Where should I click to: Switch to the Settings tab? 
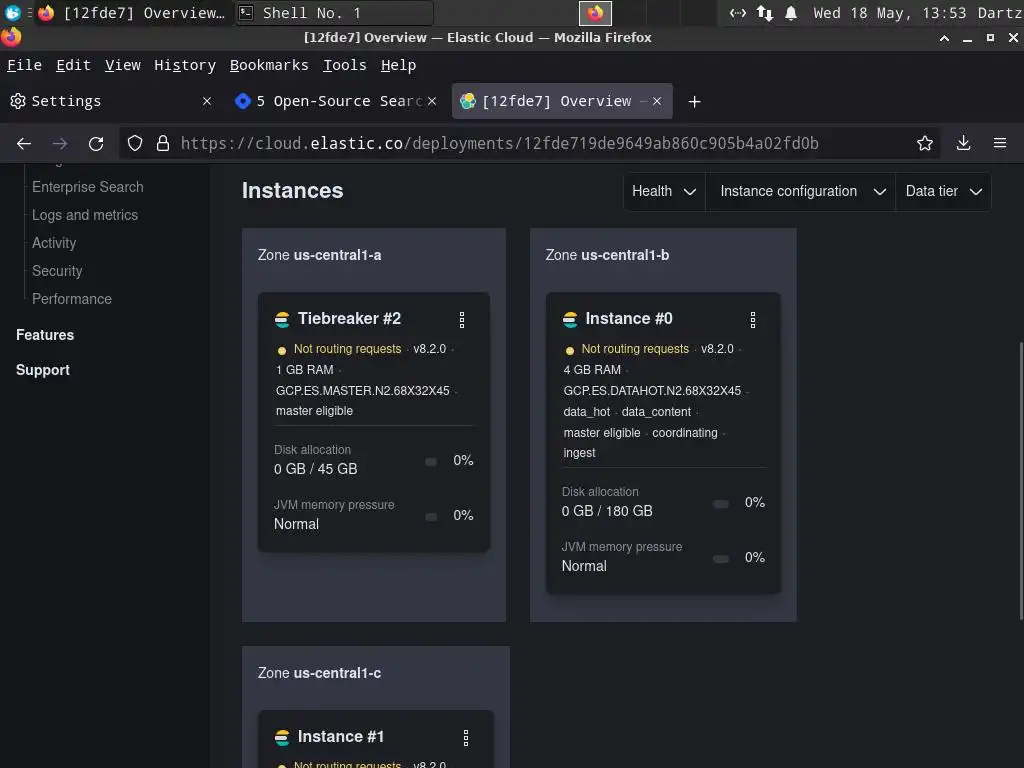[111, 101]
